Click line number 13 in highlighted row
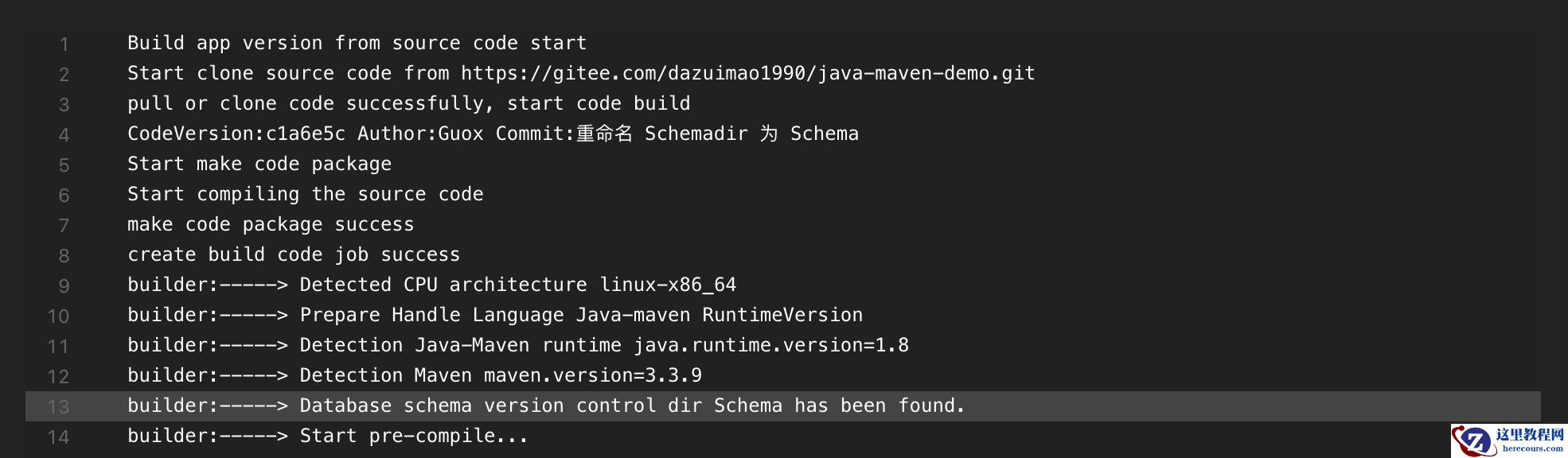Screen dimensions: 1568x458 pos(59,407)
